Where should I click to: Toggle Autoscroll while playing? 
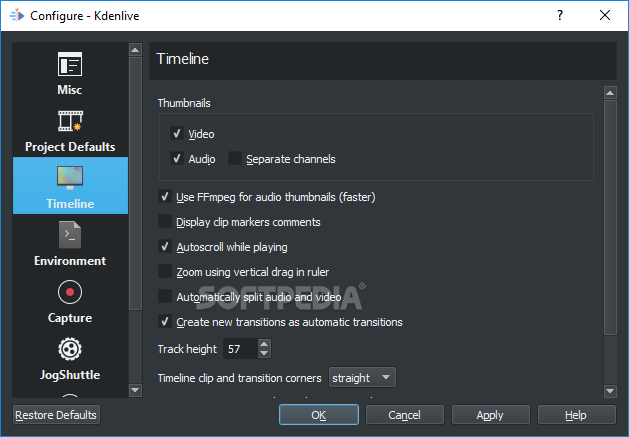(165, 246)
